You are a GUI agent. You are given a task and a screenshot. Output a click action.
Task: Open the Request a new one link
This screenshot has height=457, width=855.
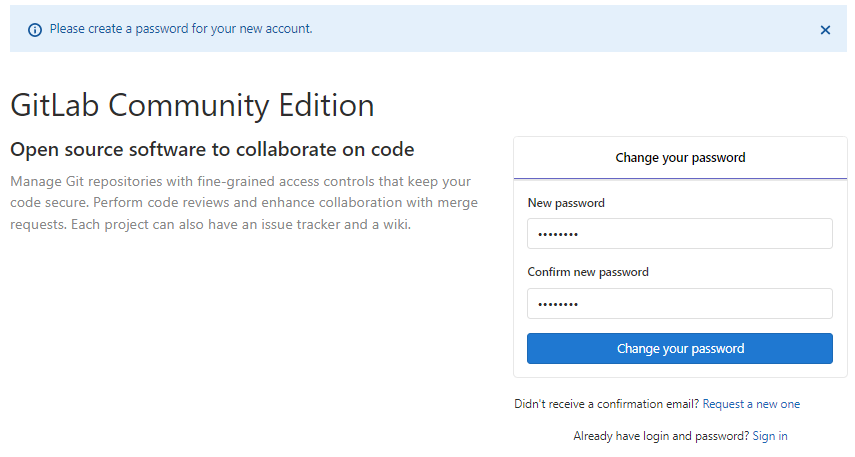(x=751, y=404)
